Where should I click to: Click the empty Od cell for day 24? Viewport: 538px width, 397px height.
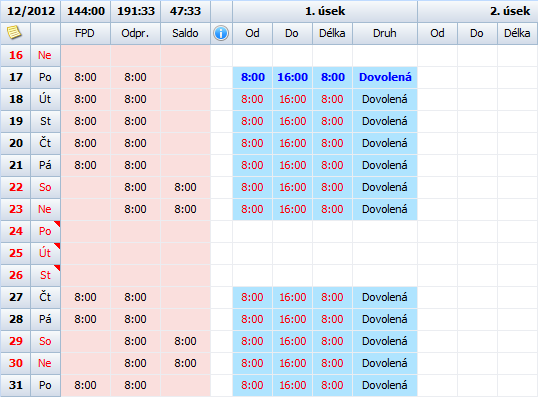pyautogui.click(x=253, y=231)
